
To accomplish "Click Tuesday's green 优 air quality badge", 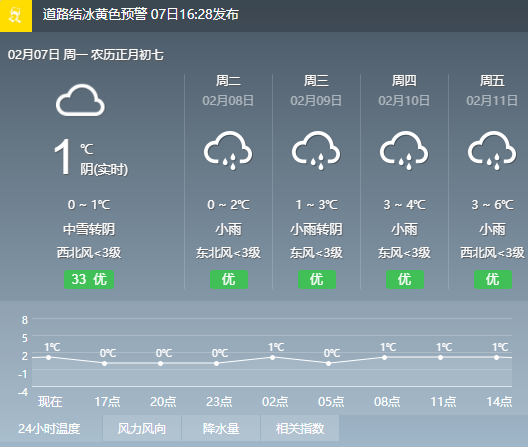I will pyautogui.click(x=229, y=279).
